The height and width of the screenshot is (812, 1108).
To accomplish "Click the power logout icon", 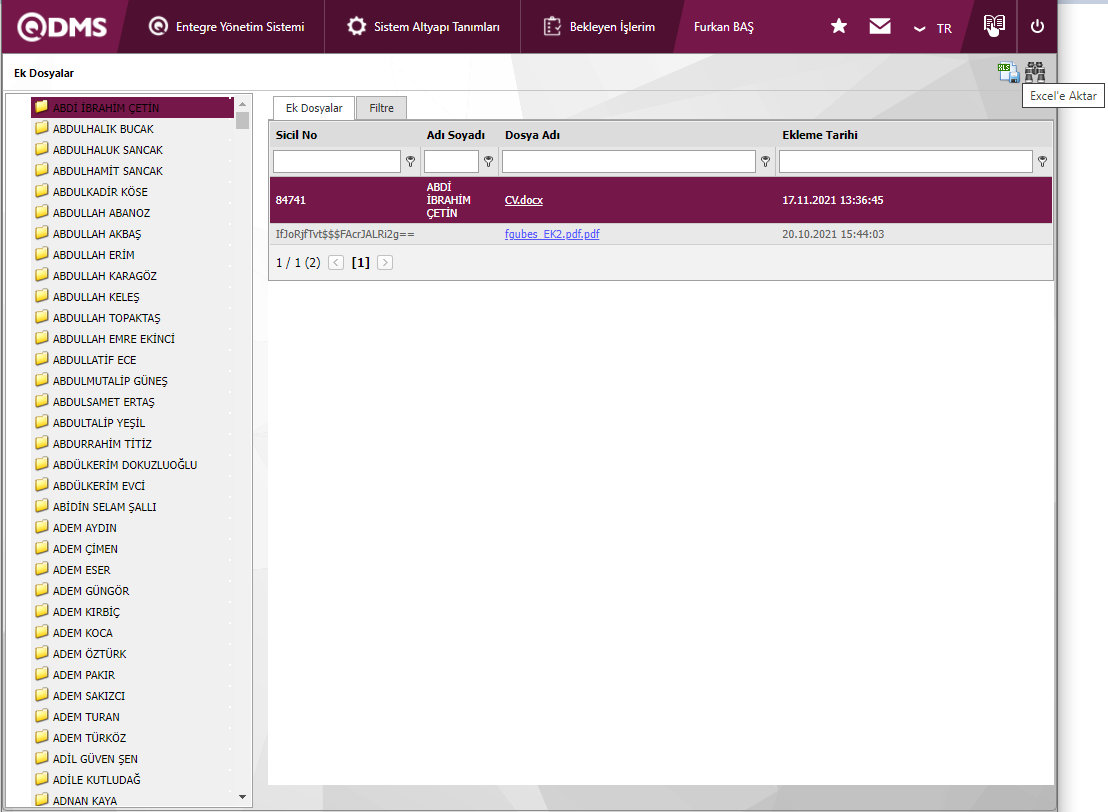I will click(x=1037, y=27).
